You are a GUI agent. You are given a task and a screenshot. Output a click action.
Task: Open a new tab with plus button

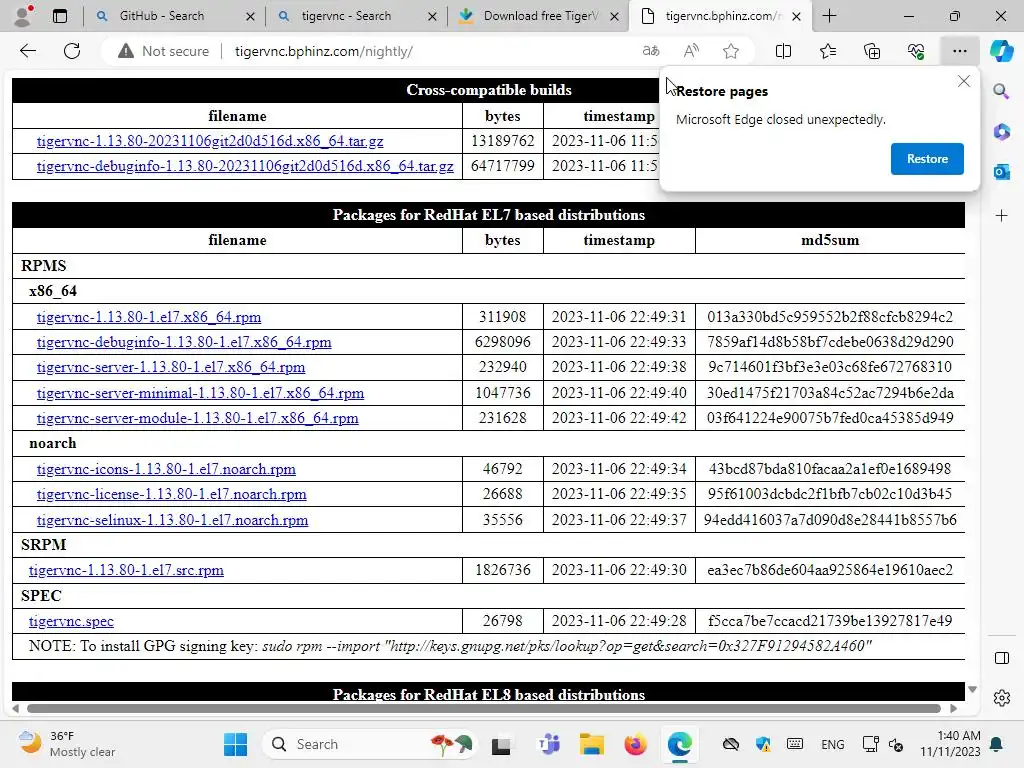(x=829, y=16)
